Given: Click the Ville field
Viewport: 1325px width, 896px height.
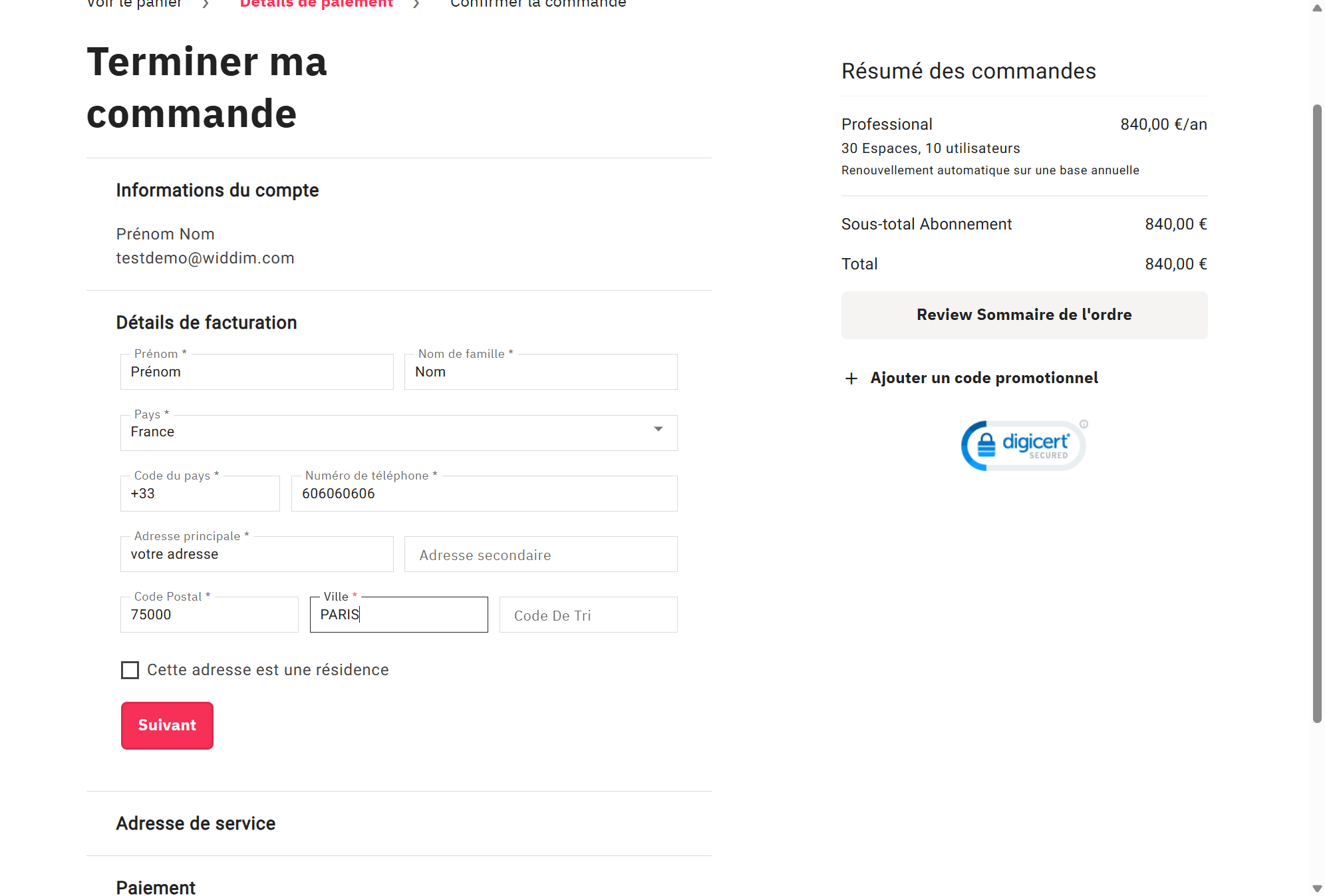Looking at the screenshot, I should click(x=398, y=615).
